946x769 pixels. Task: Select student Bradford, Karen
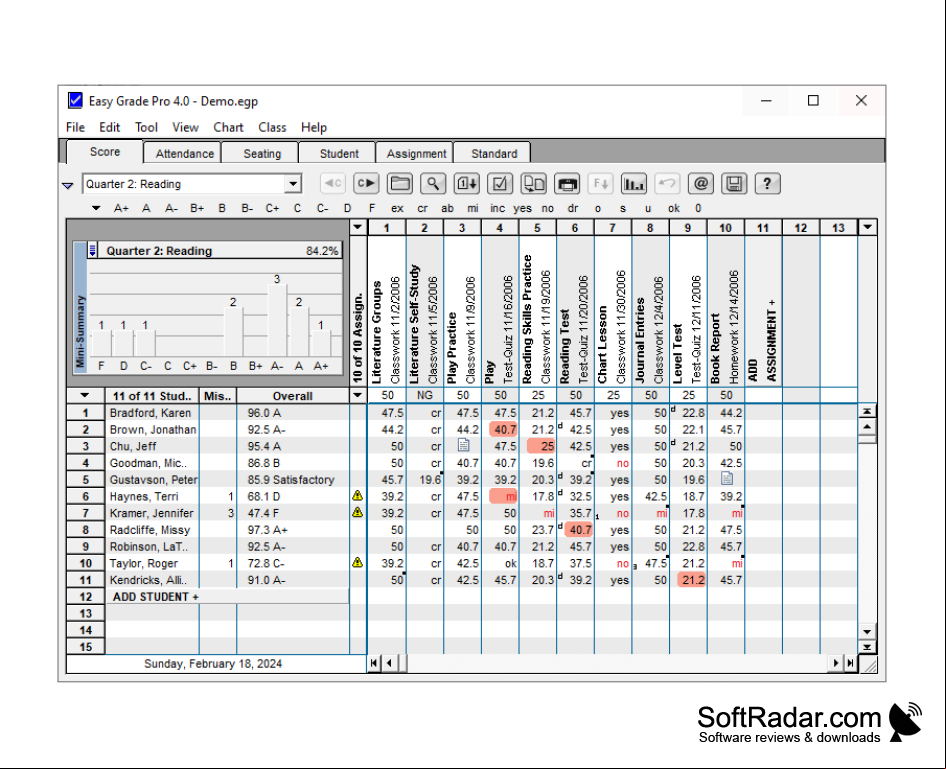(150, 413)
